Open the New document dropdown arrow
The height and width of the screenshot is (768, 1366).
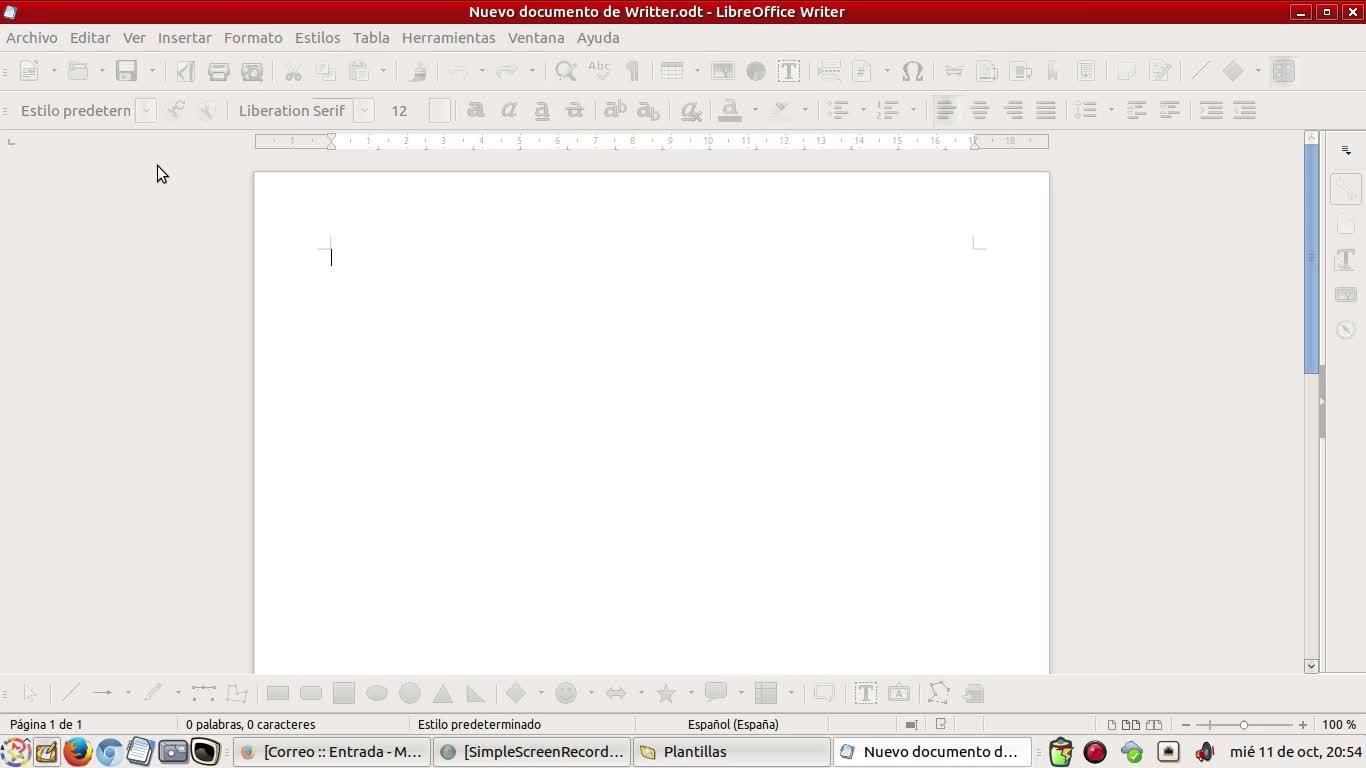[x=54, y=71]
